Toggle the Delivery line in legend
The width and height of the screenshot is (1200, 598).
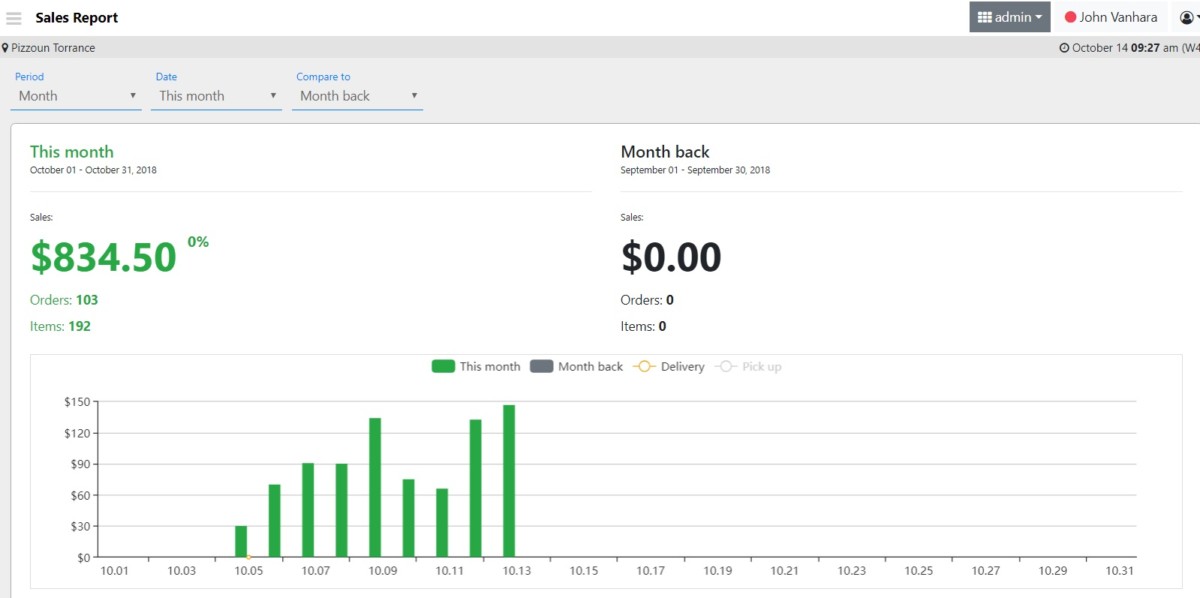point(669,367)
